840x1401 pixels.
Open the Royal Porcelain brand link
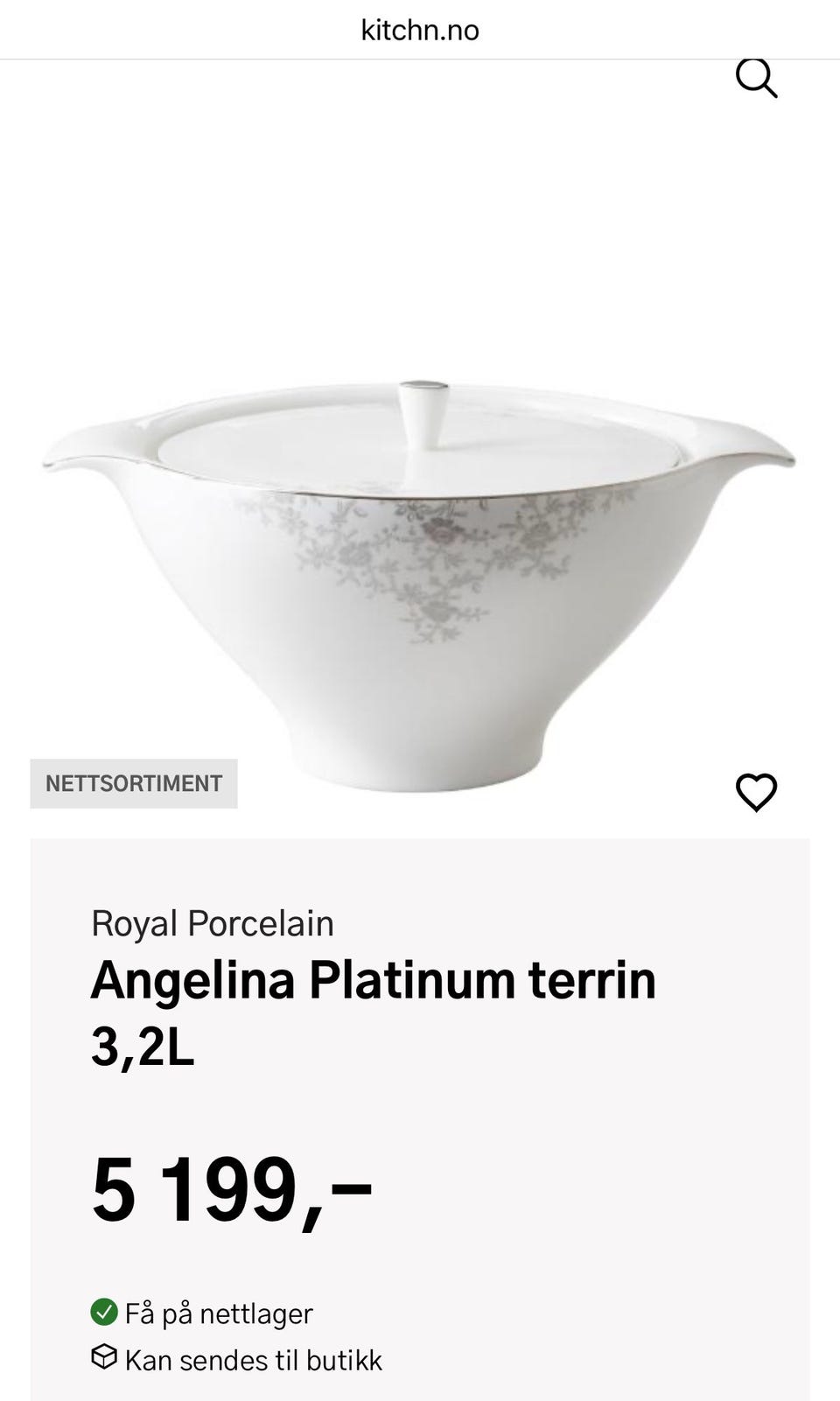coord(213,923)
